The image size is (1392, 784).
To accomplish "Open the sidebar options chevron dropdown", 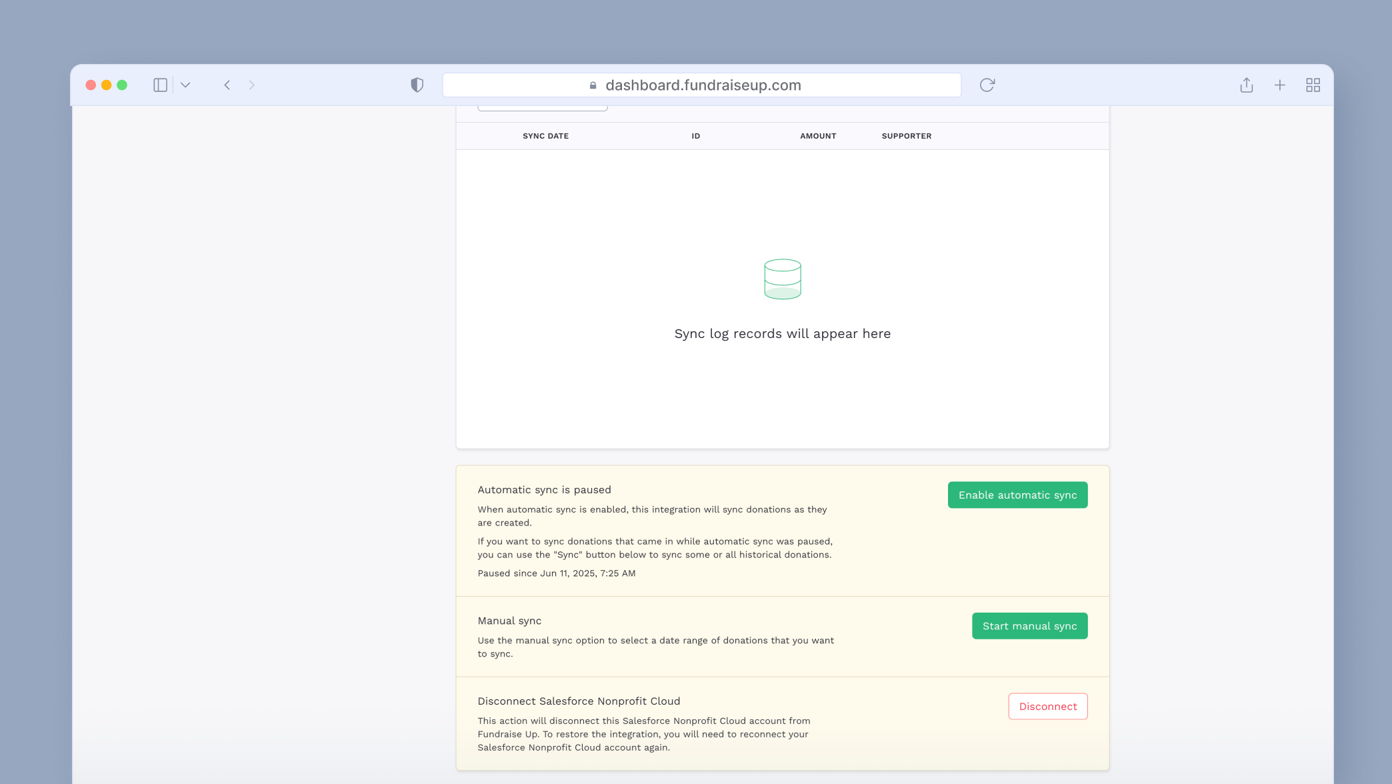I will click(185, 85).
